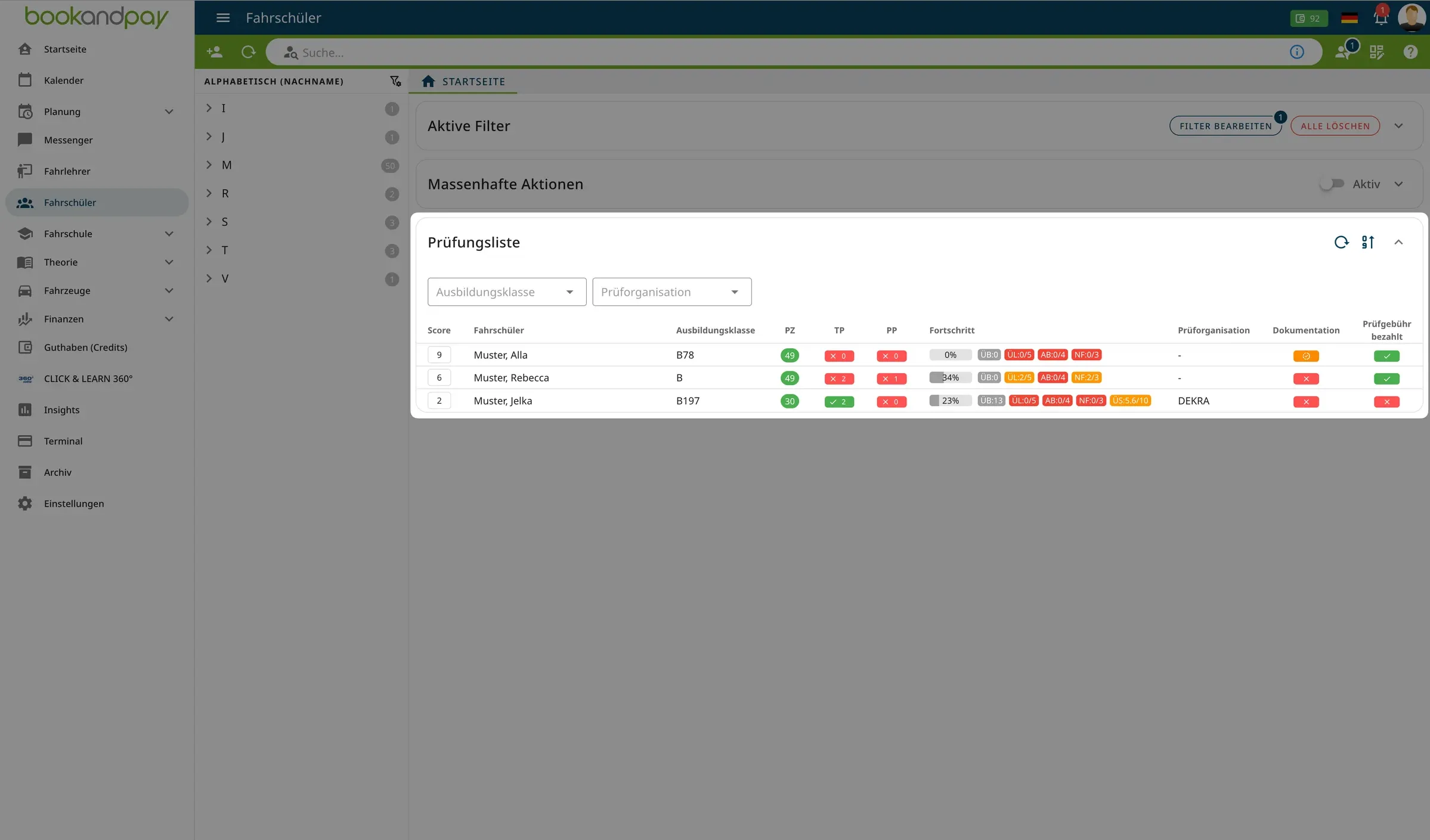
Task: Change language via the German flag
Action: point(1349,18)
